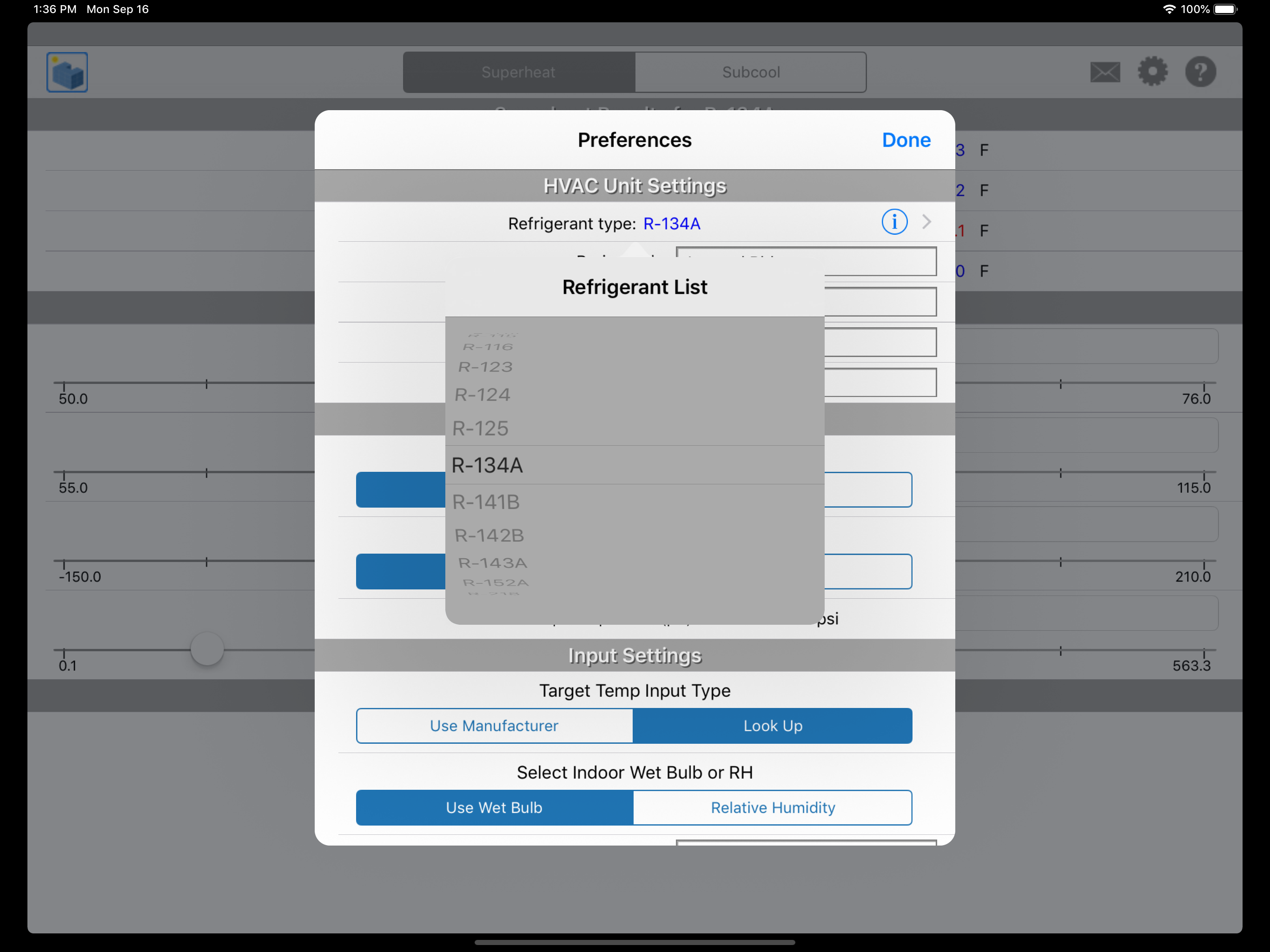Open the blue AC unit app icon
1270x952 pixels.
67,73
